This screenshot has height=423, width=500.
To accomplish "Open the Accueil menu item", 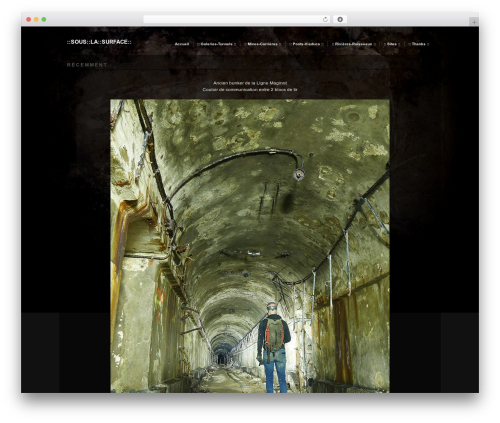I will coord(182,44).
